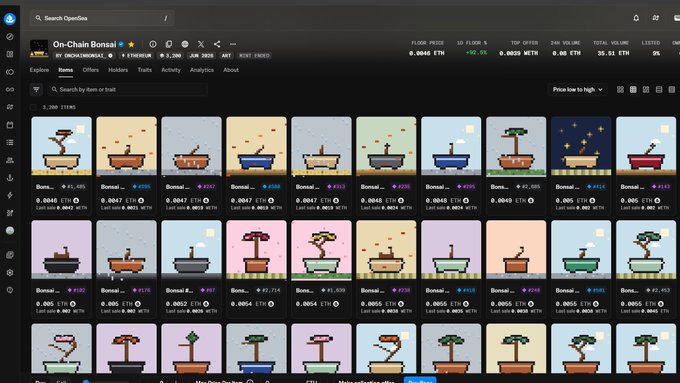Screen dimensions: 680x383
Task: Open the people/Rewards icon in sidebar
Action: (10, 160)
